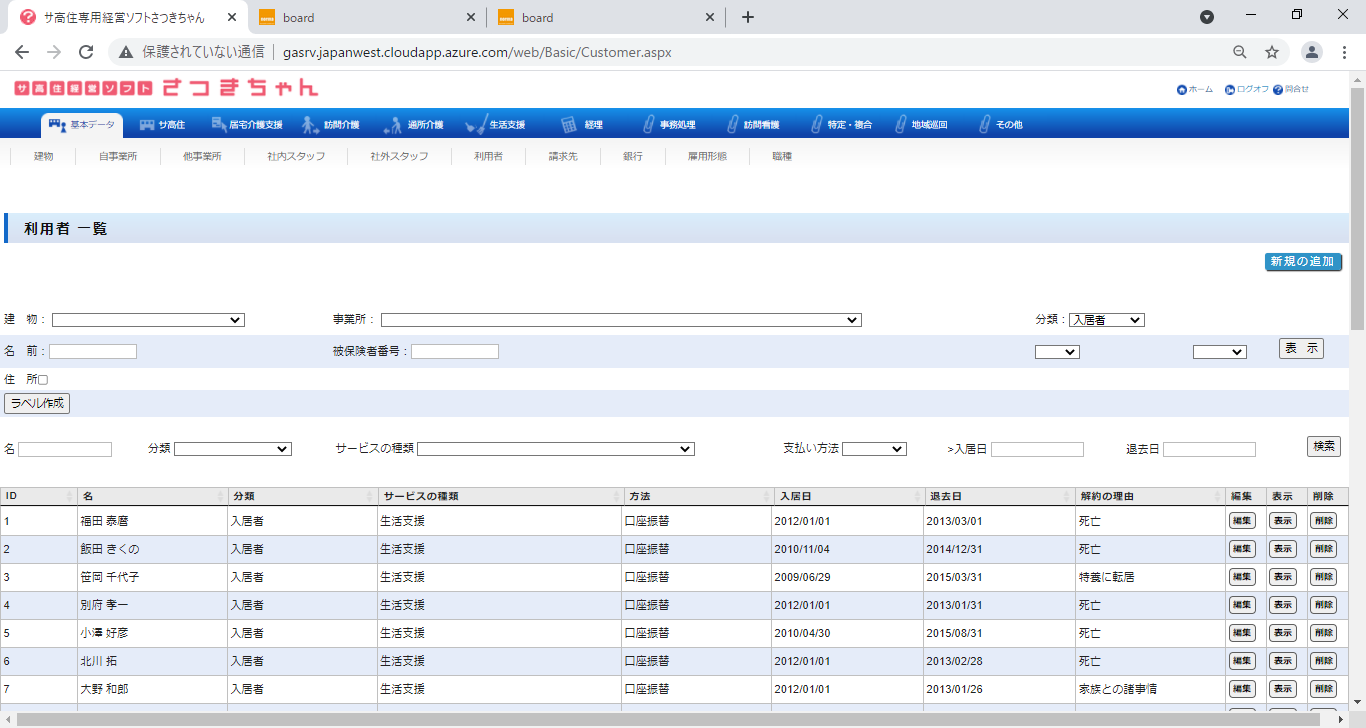
Task: Click 編集 button for 福田 泰磨
Action: [x=1242, y=520]
